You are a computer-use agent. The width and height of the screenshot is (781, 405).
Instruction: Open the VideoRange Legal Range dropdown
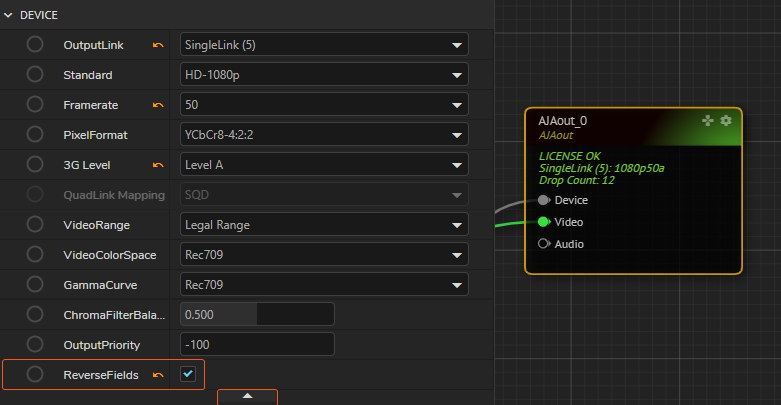tap(324, 225)
